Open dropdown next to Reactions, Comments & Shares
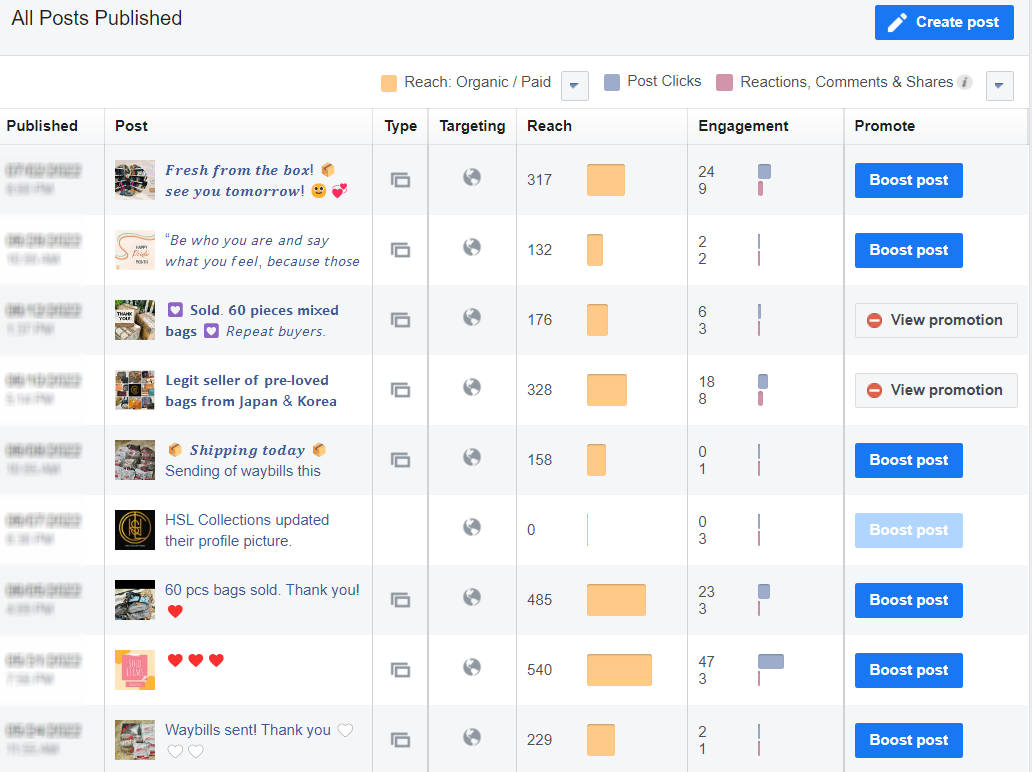Image resolution: width=1032 pixels, height=772 pixels. pyautogui.click(x=999, y=86)
